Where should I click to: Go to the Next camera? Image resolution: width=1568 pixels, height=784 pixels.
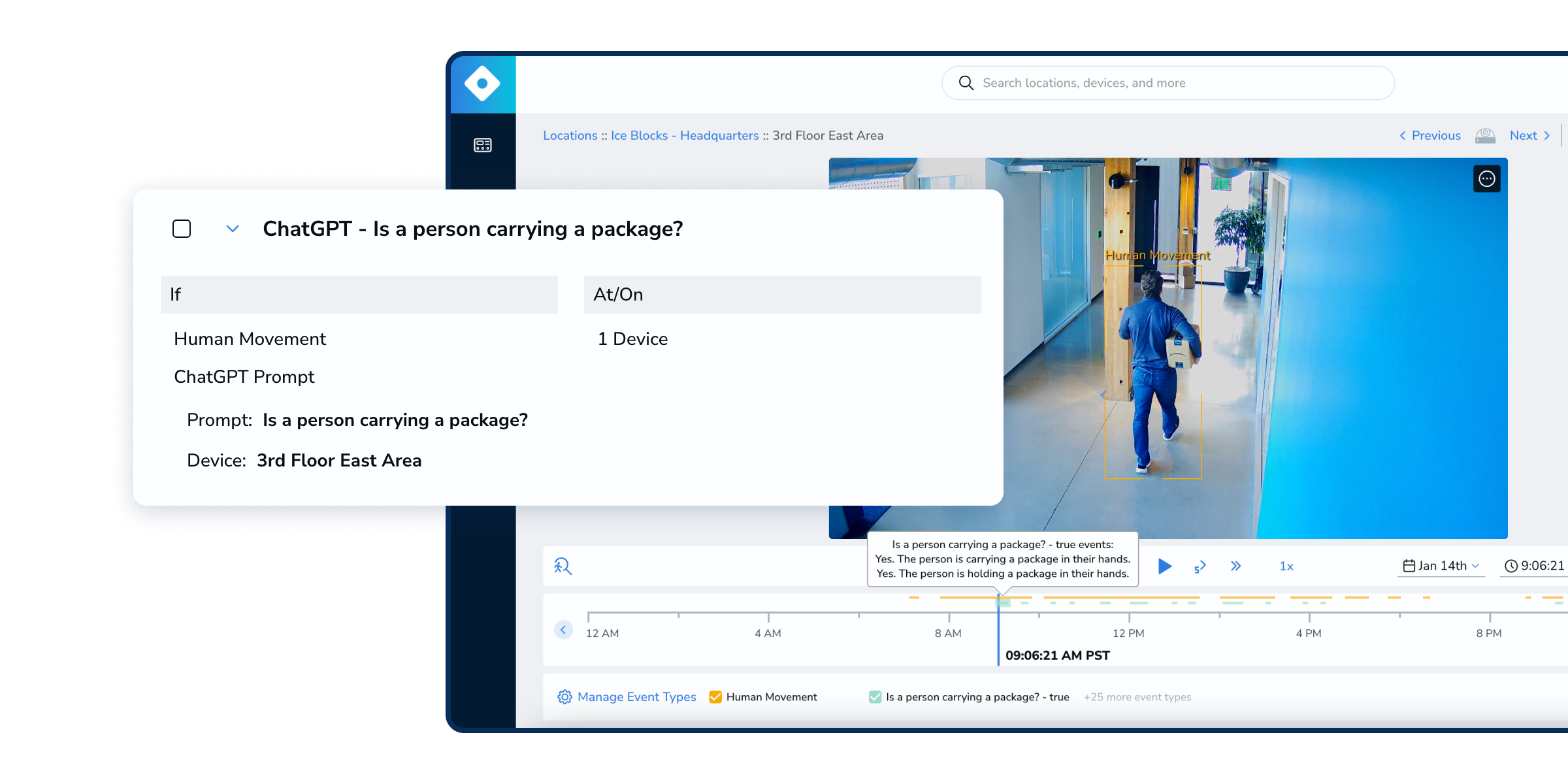pos(1529,135)
